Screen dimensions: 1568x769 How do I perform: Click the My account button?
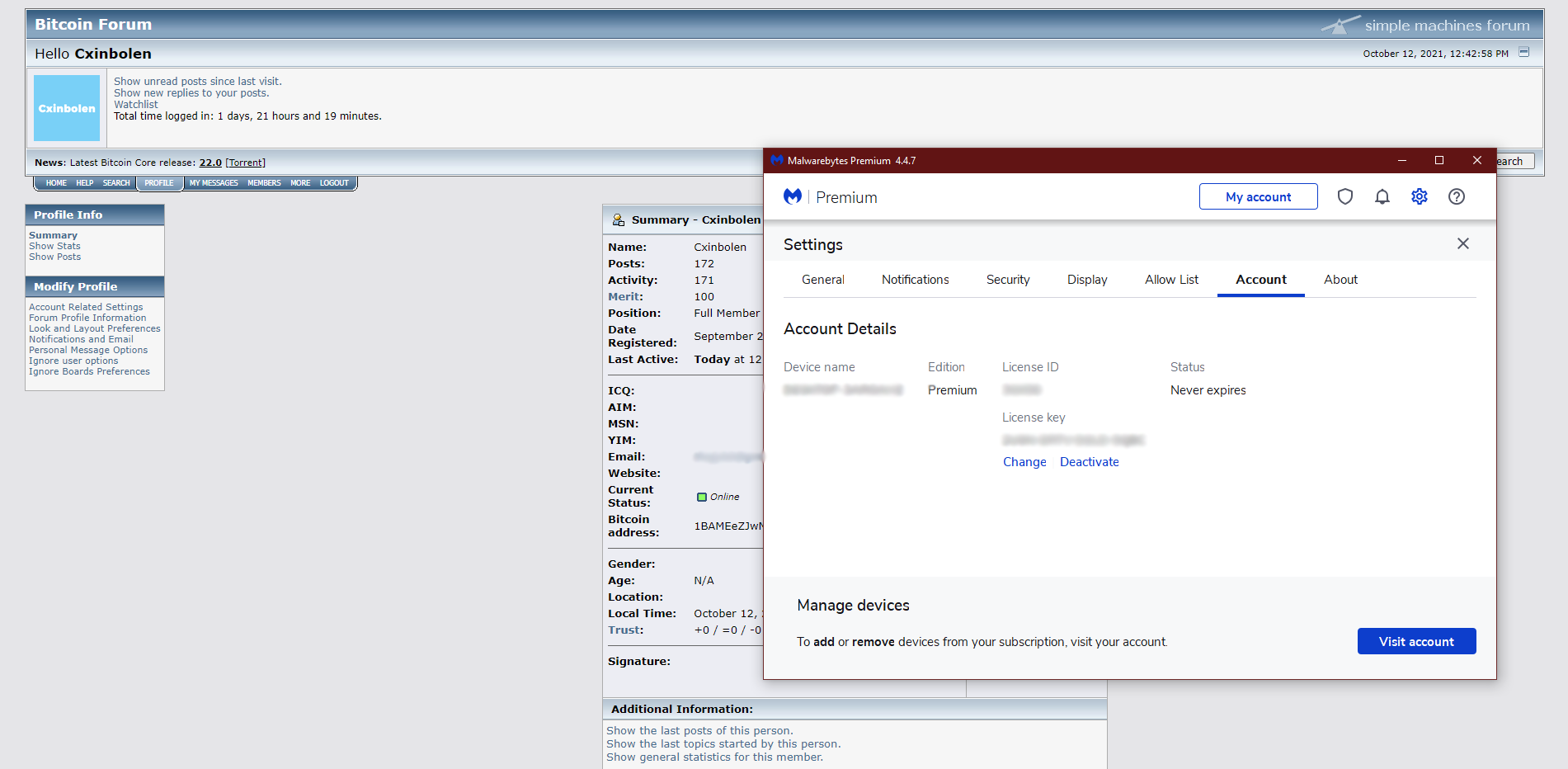tap(1259, 196)
